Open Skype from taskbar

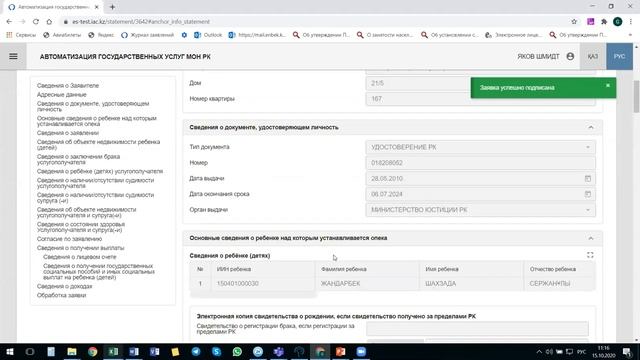click(216, 351)
